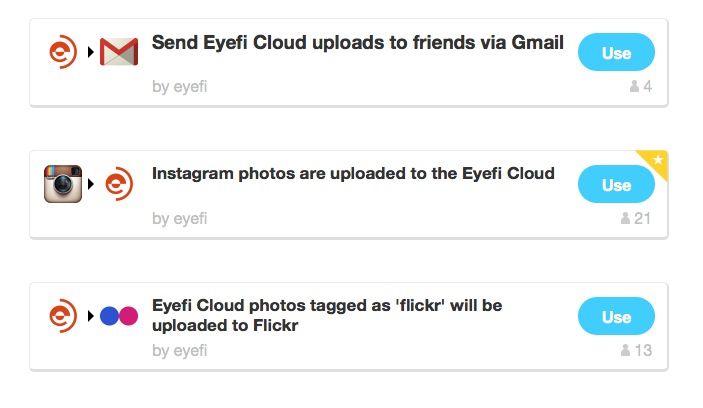Click the Eyefi icon in the Flickr recipe
Screen dimensions: 703x408
65,316
